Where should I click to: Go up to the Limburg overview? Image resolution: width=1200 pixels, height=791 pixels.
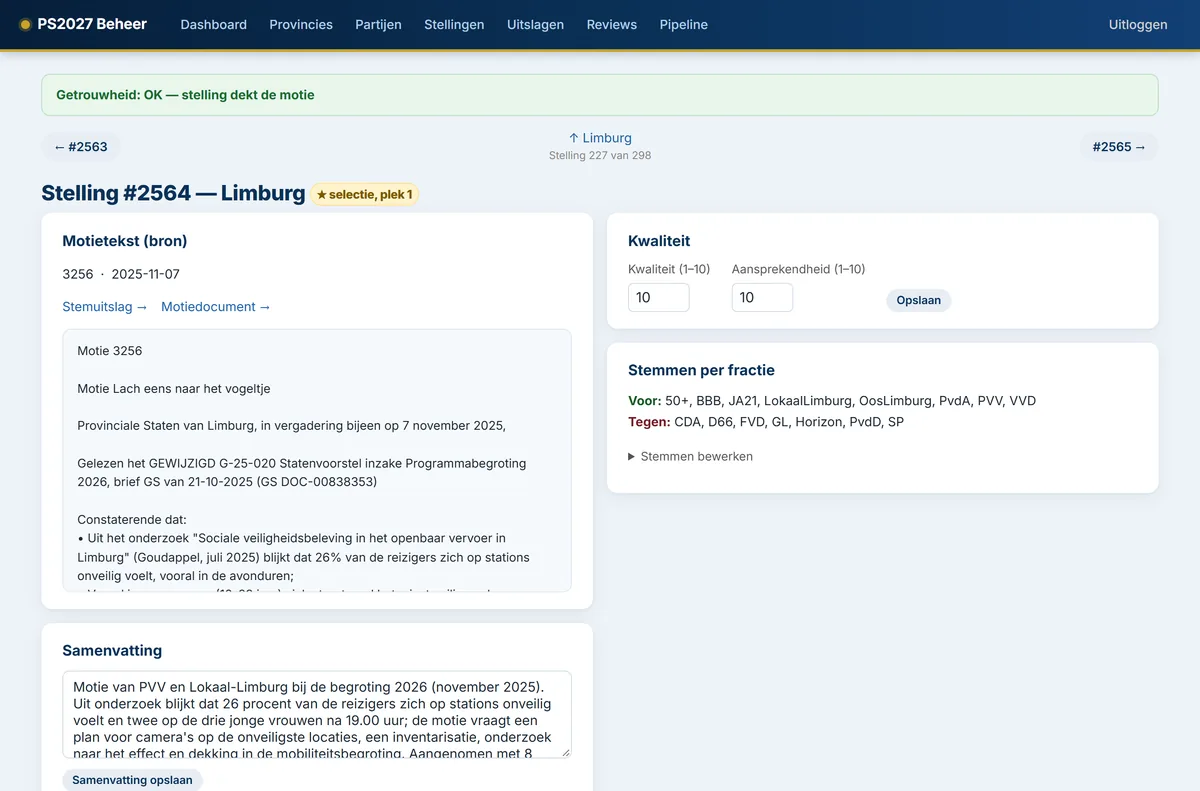(600, 138)
